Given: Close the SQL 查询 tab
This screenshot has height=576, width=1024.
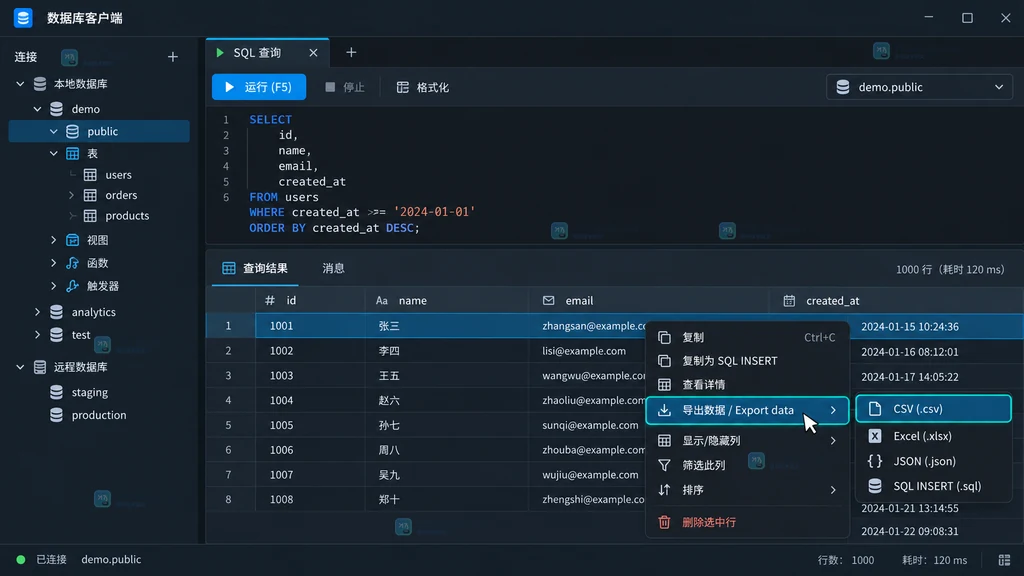Looking at the screenshot, I should pyautogui.click(x=313, y=53).
